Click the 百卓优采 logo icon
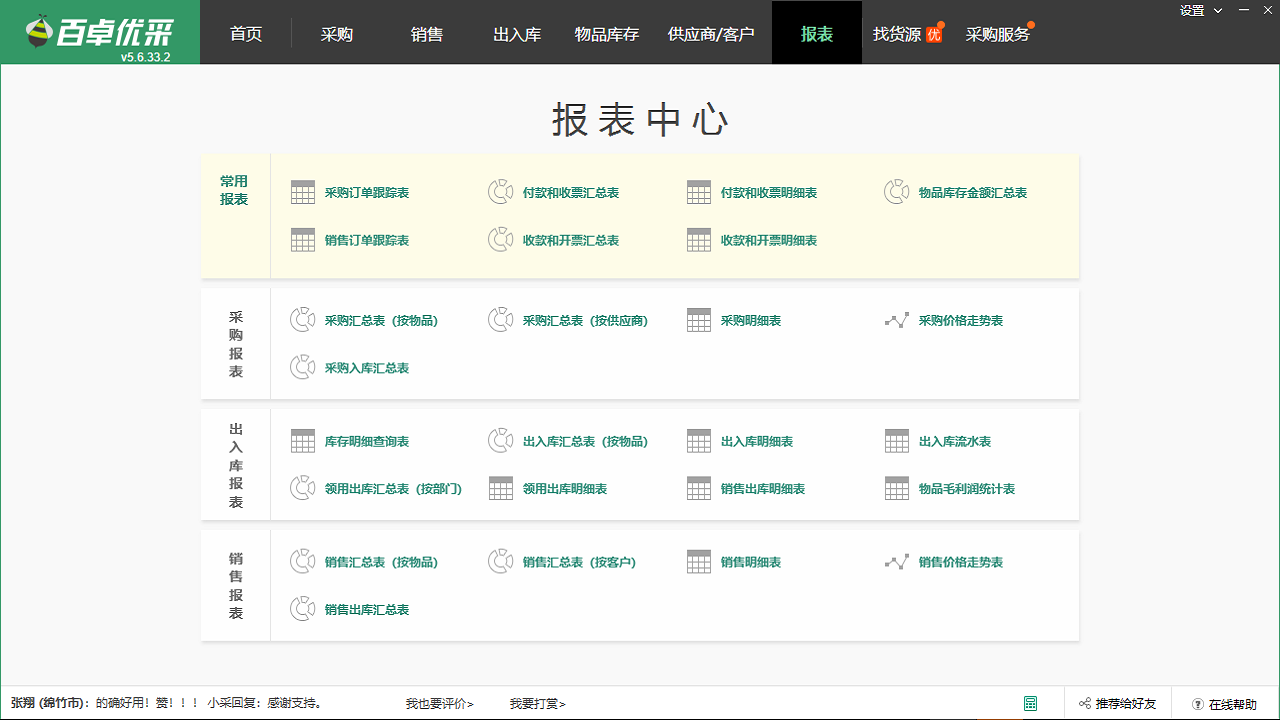Screen dimensions: 1280x720 pos(40,26)
